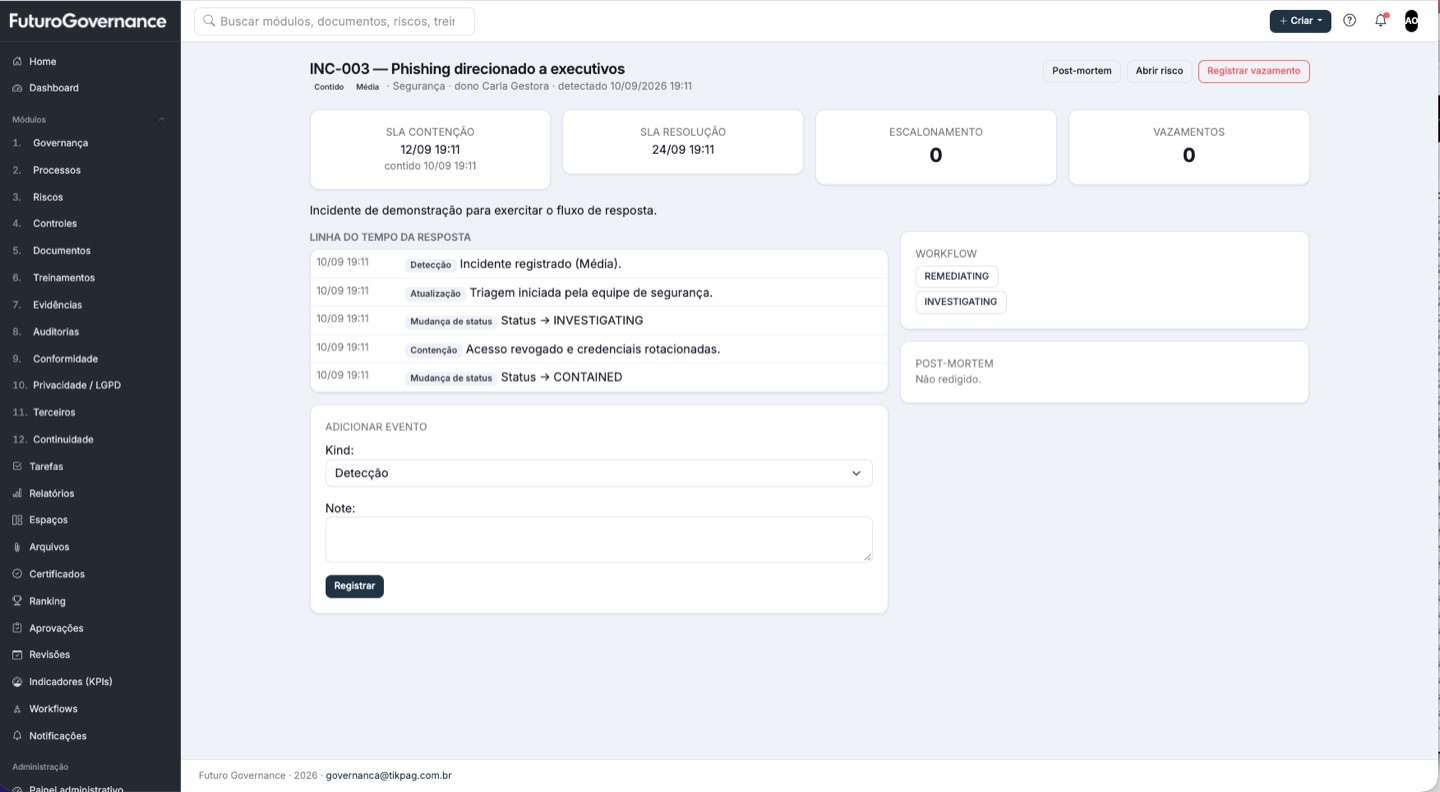1440x792 pixels.
Task: Click the Contido status badge
Action: pyautogui.click(x=329, y=87)
